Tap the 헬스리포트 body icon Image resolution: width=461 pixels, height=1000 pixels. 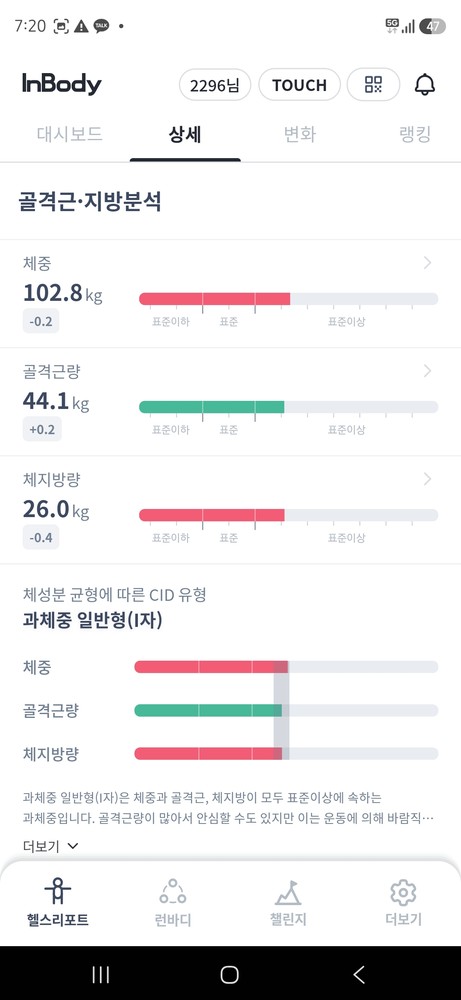coord(57,892)
